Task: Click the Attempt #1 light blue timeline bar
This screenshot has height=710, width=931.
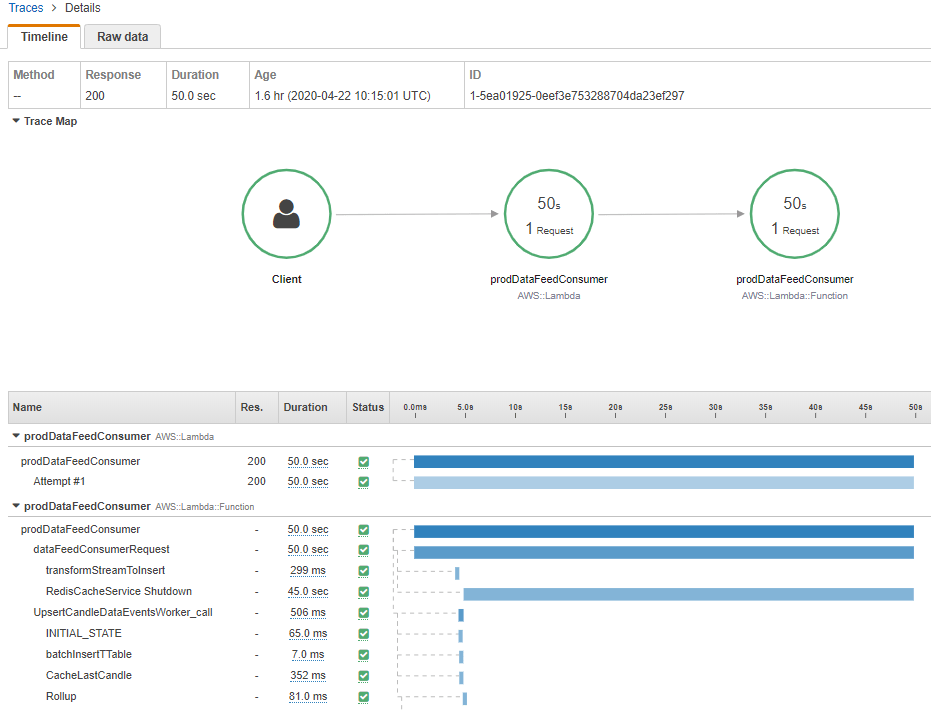Action: coord(664,483)
